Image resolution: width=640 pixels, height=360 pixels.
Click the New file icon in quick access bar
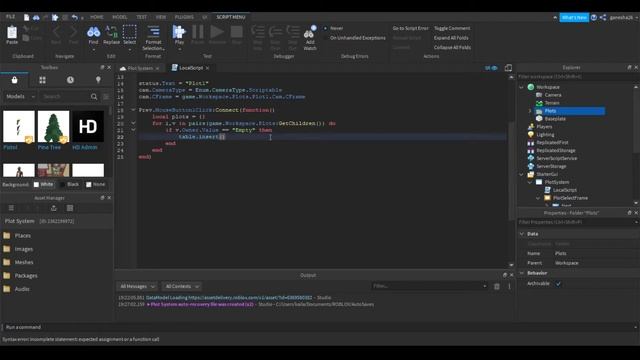coord(26,17)
